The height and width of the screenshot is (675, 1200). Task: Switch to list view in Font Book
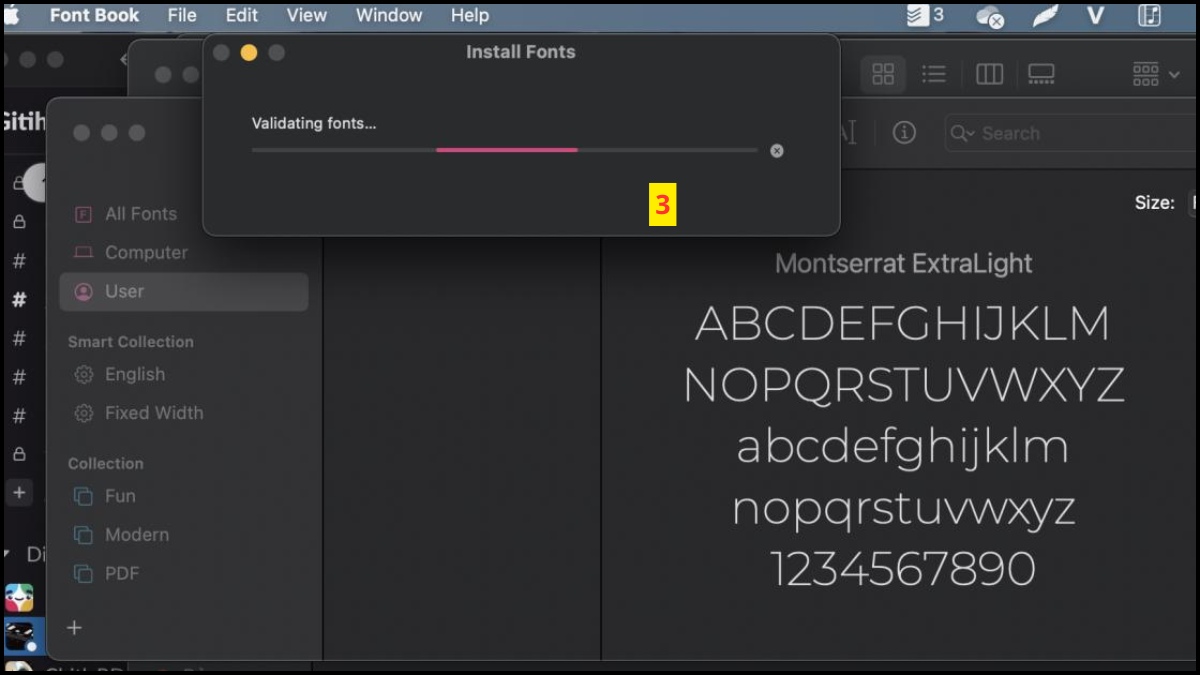(x=935, y=73)
